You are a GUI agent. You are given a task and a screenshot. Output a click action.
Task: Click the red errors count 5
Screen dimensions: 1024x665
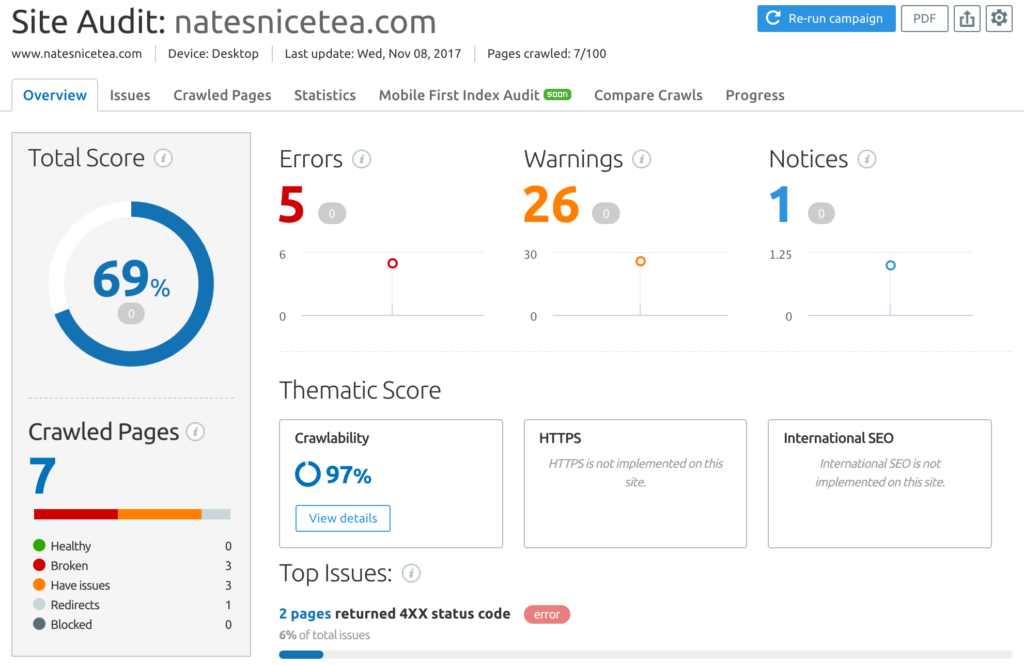pos(291,204)
